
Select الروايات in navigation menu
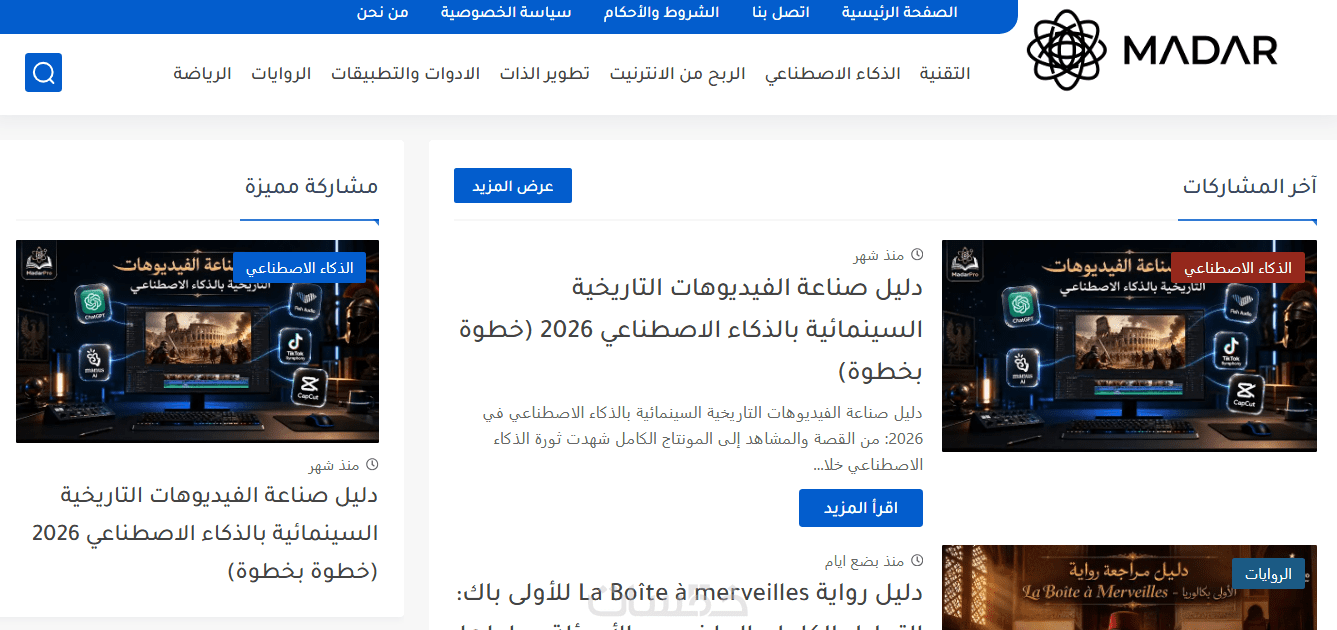[281, 74]
